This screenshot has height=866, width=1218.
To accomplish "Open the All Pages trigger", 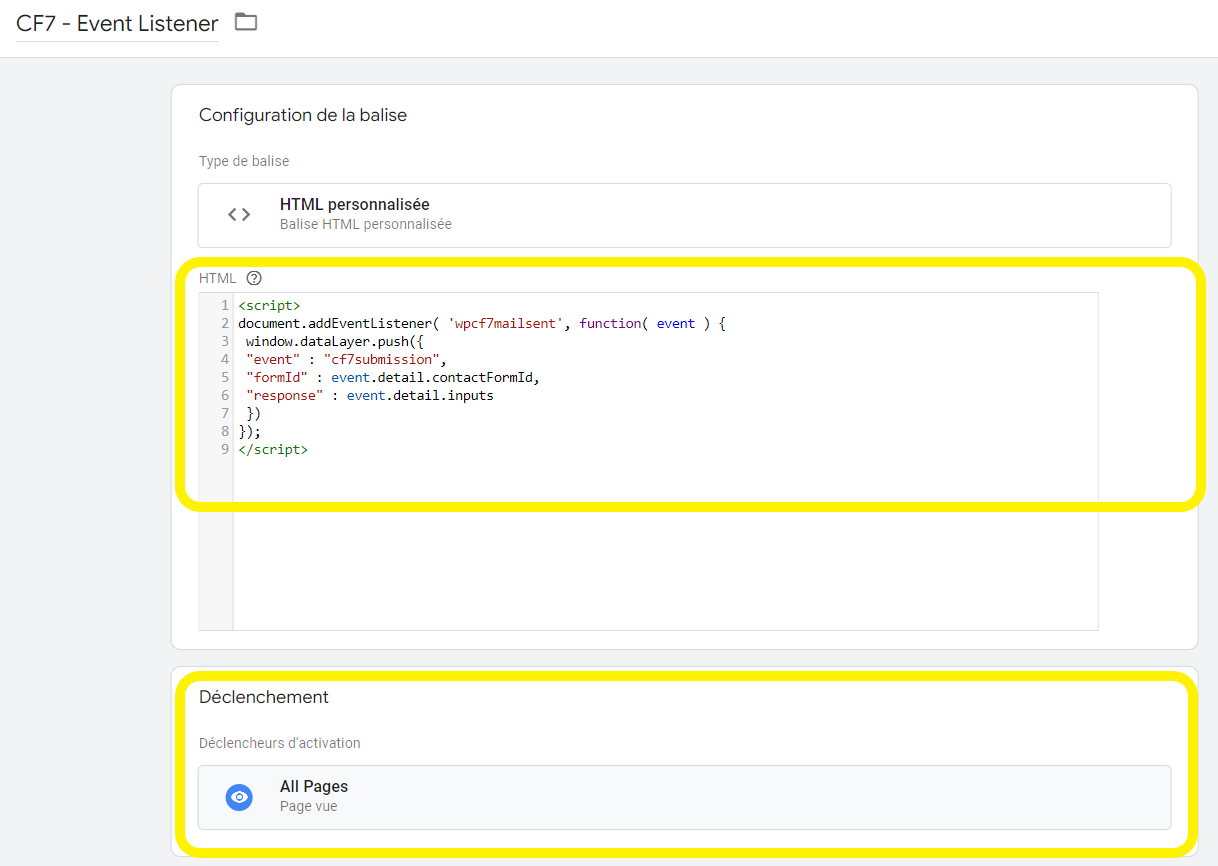I will (684, 797).
